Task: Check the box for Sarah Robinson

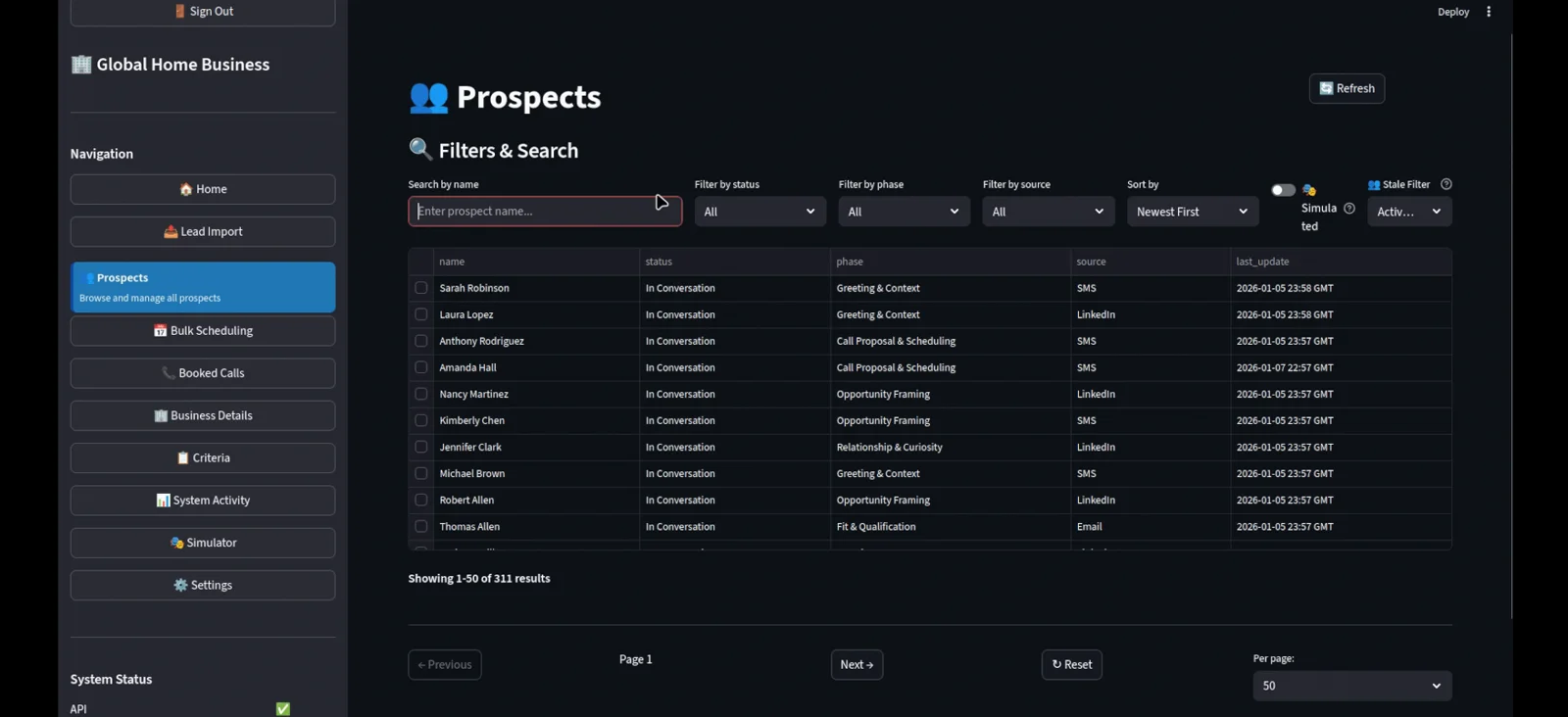Action: click(x=421, y=288)
